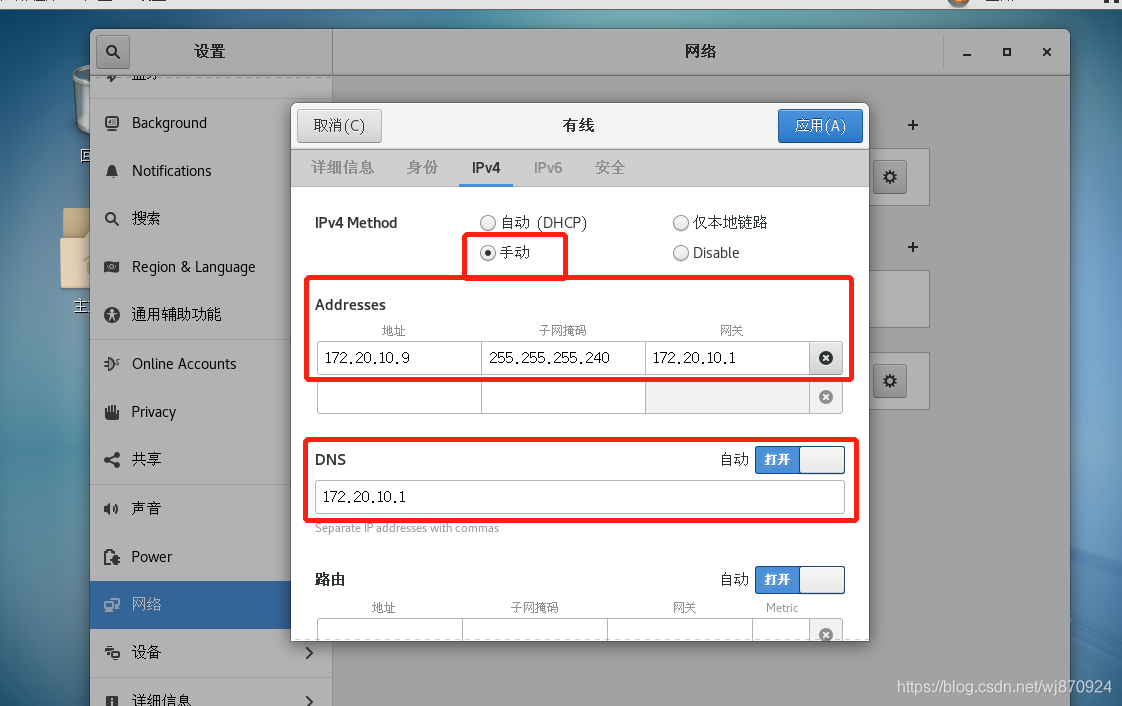
Task: Click delete icon on empty address row
Action: point(826,397)
